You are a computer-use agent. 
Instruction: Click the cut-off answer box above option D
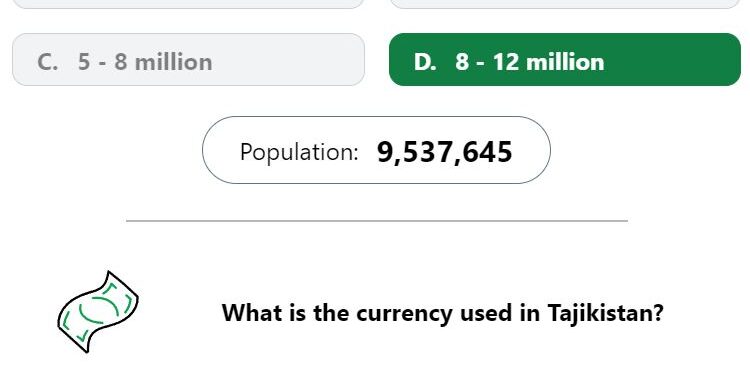pos(565,4)
